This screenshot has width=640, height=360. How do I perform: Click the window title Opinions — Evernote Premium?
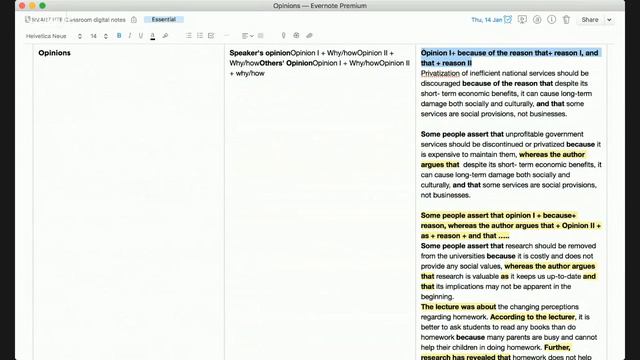point(320,6)
